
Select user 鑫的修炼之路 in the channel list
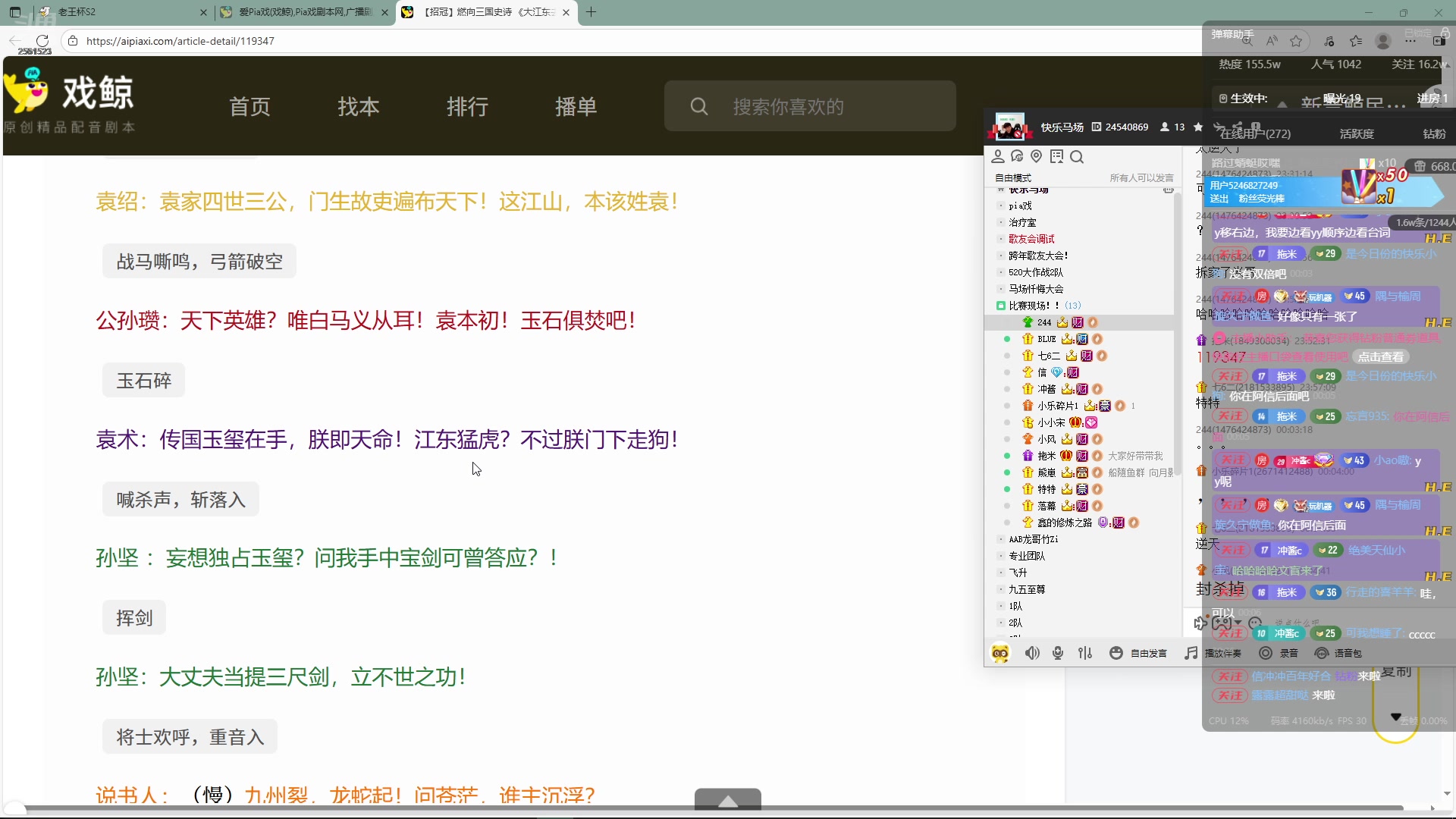coord(1080,522)
